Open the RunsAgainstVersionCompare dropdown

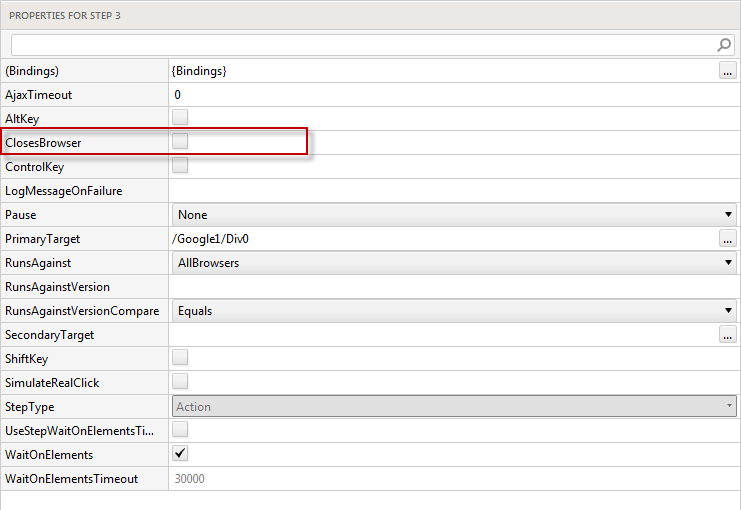(x=454, y=311)
